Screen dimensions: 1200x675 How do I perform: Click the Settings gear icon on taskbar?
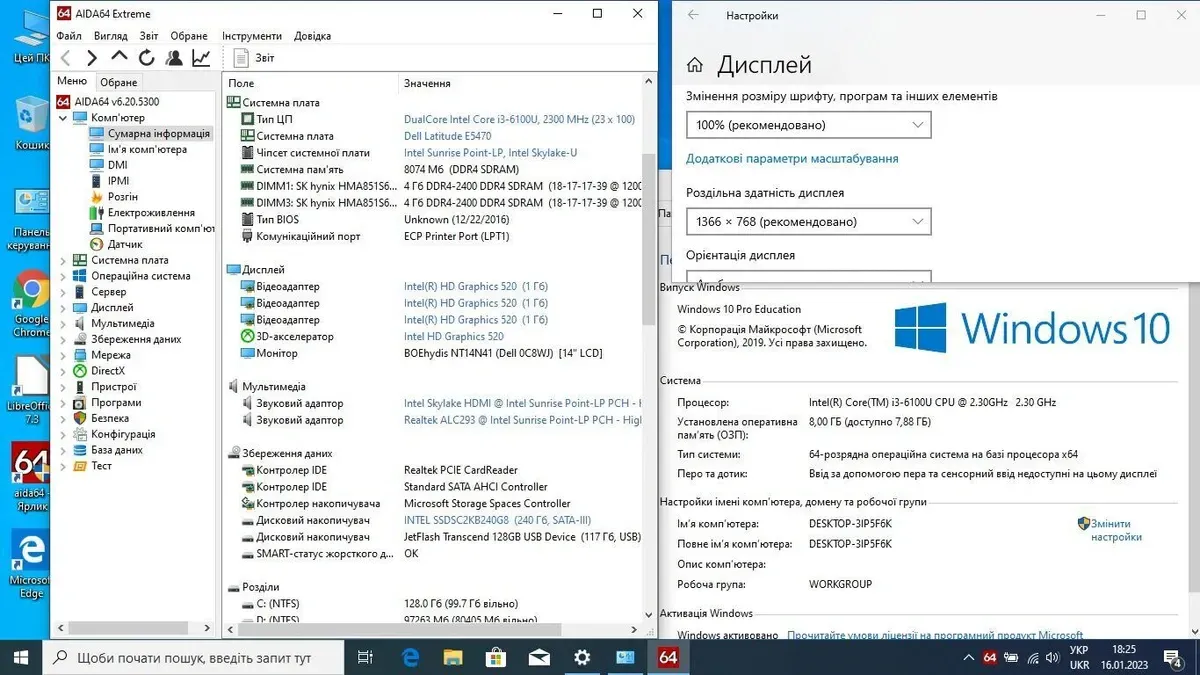pos(582,657)
